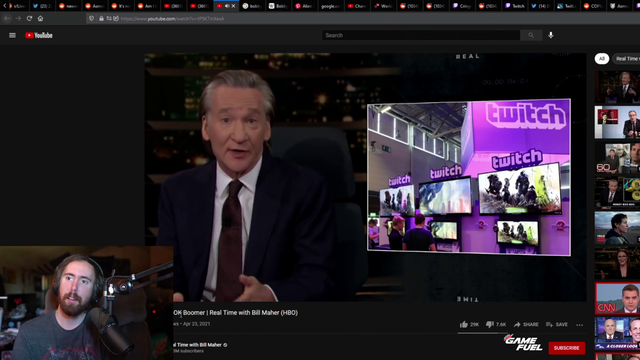The image size is (640, 360).
Task: Save the video to a playlist
Action: pos(557,324)
